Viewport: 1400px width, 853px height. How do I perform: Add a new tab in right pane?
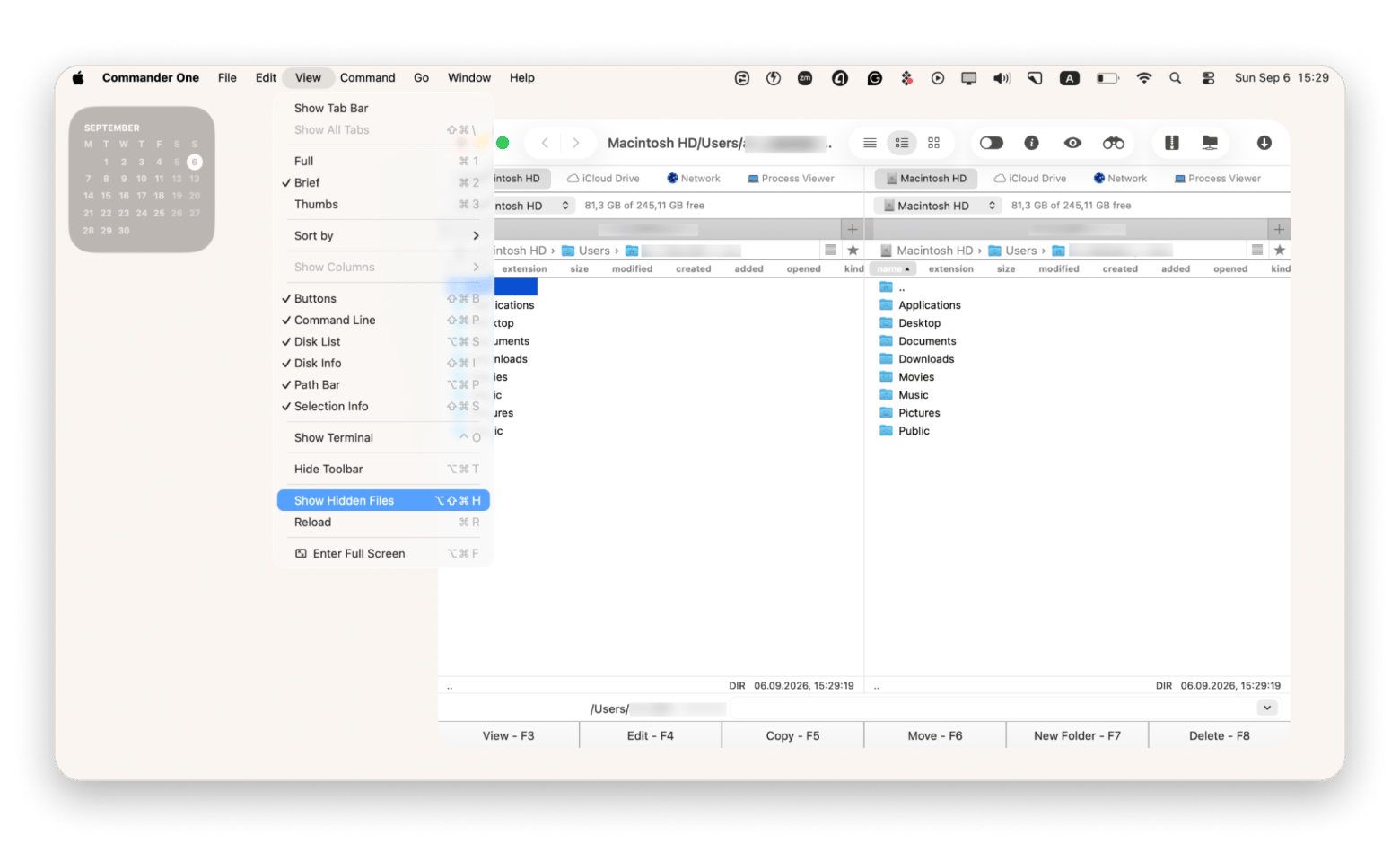pos(1279,229)
